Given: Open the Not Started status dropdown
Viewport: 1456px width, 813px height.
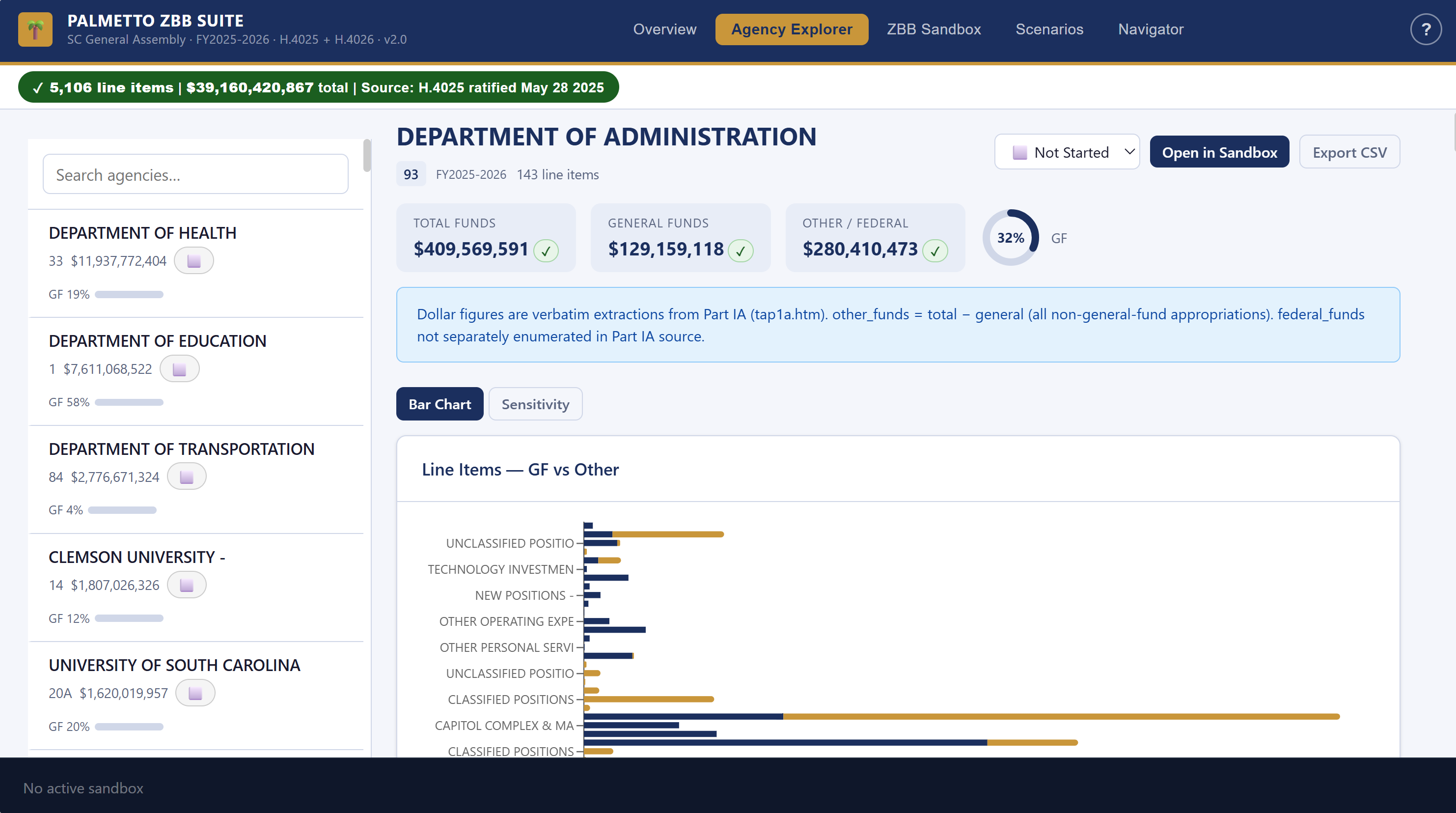Looking at the screenshot, I should [x=1067, y=151].
